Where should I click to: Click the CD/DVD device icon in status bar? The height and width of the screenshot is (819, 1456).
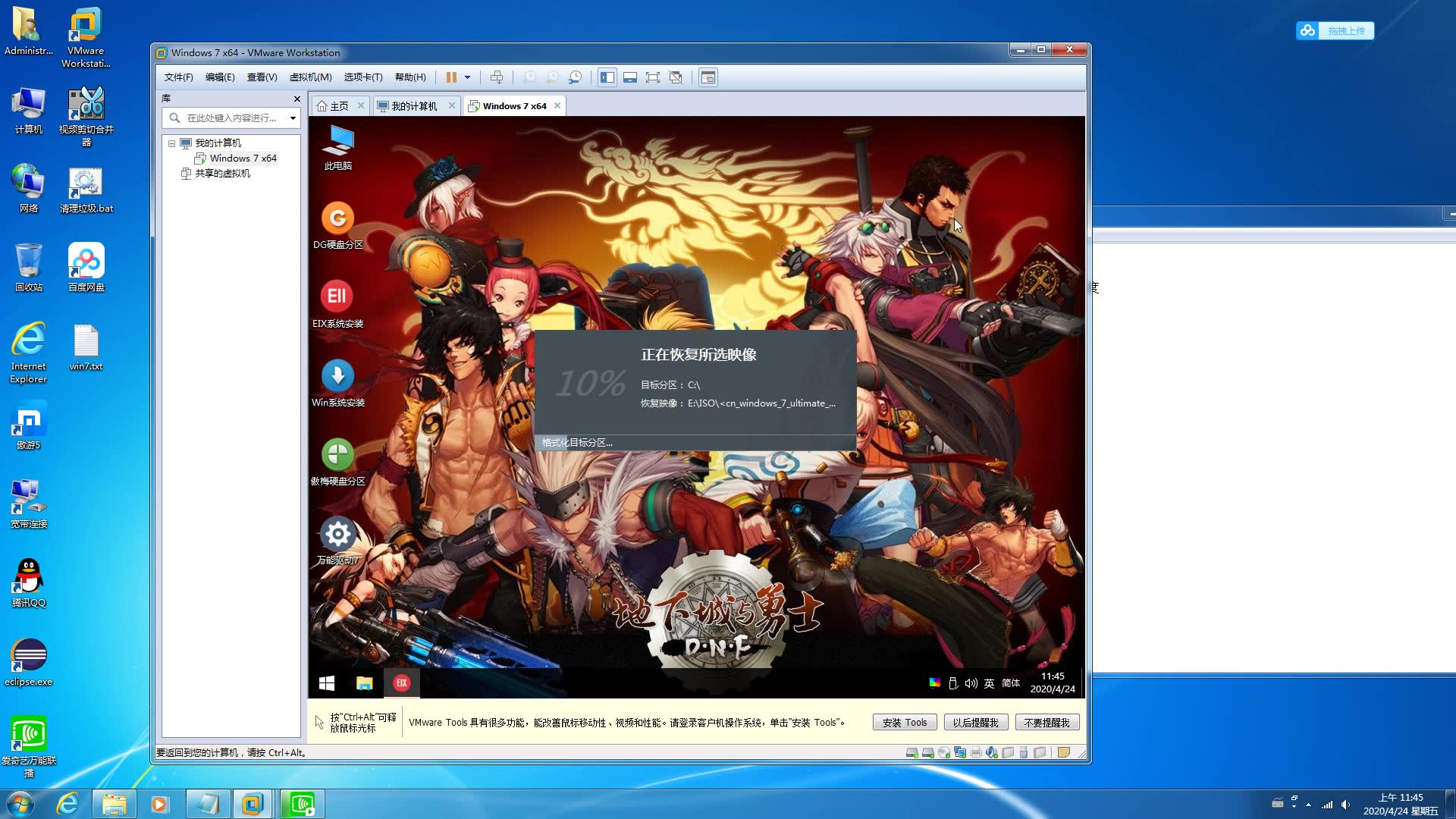(944, 753)
